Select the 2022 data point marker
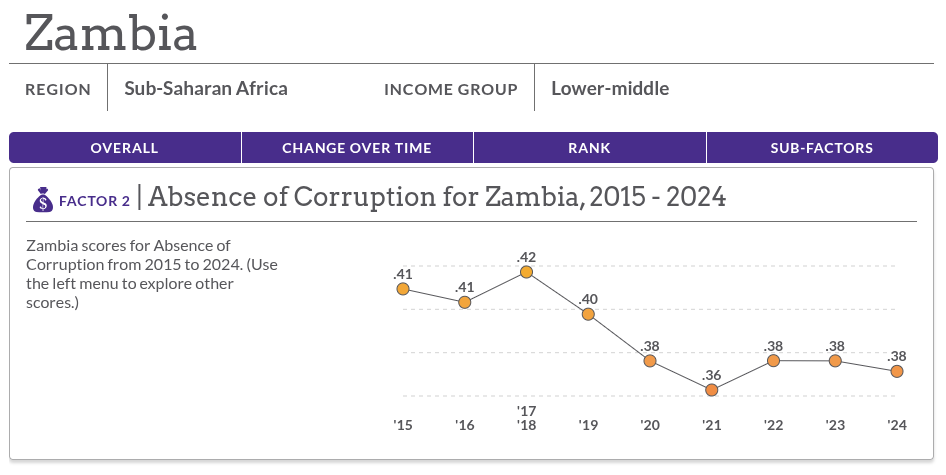The height and width of the screenshot is (475, 946). coord(774,361)
